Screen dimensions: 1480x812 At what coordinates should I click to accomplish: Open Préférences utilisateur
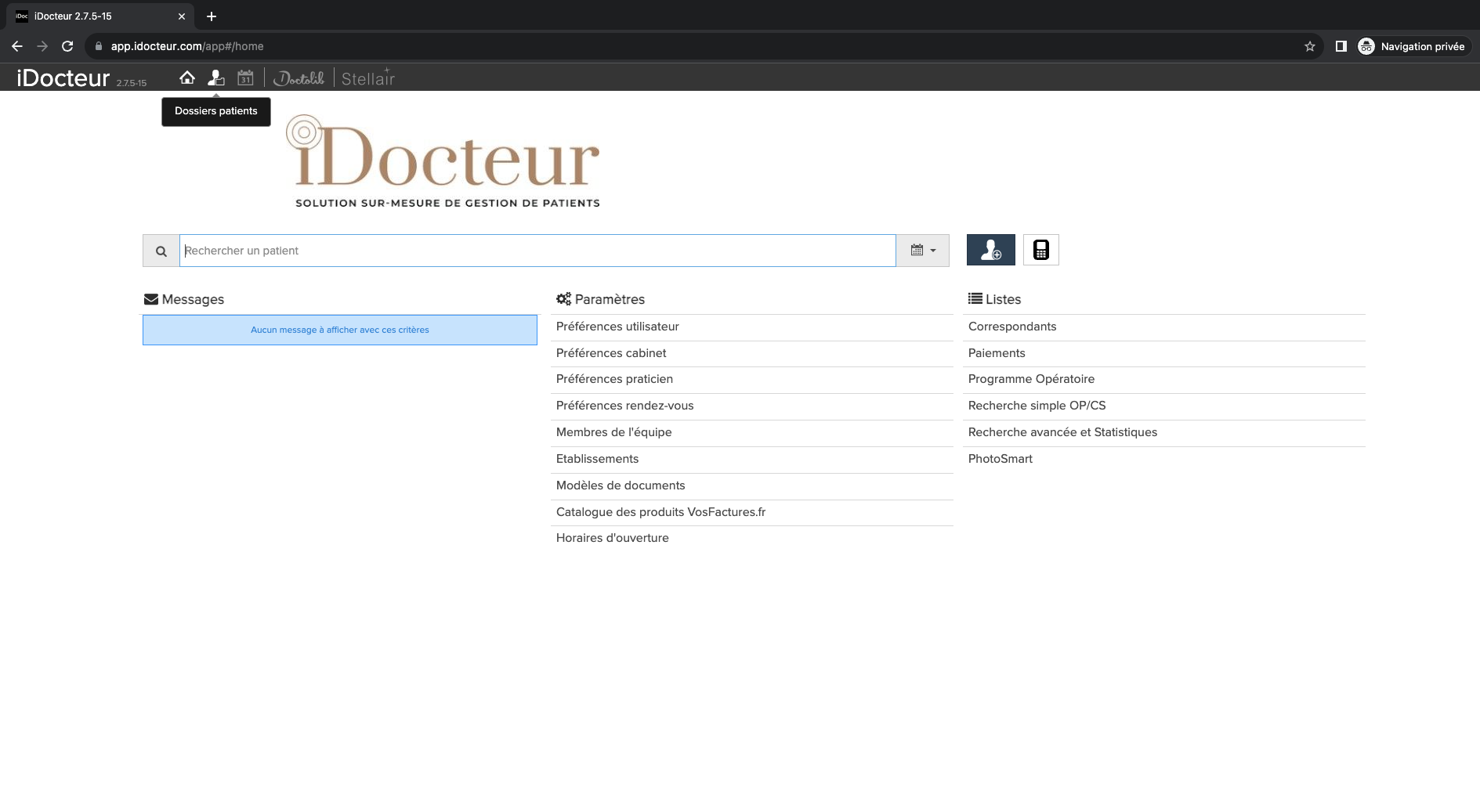617,327
